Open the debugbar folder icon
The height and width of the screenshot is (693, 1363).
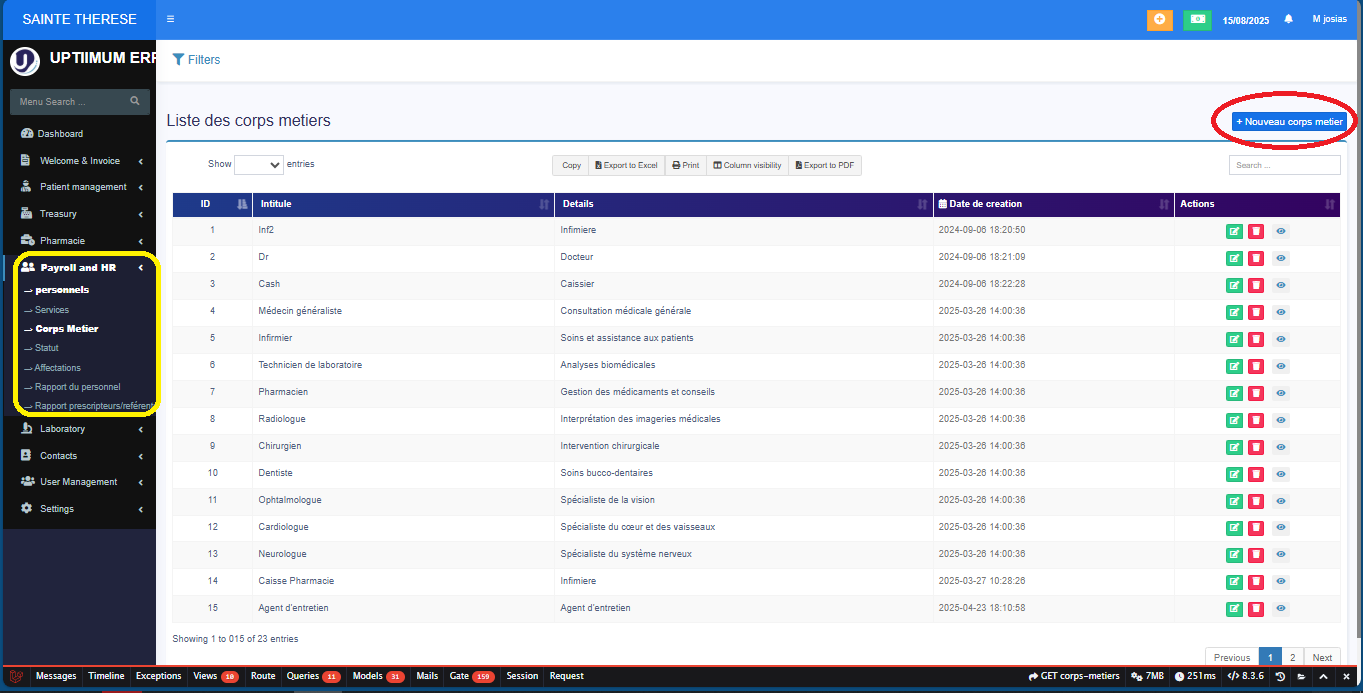click(1301, 677)
